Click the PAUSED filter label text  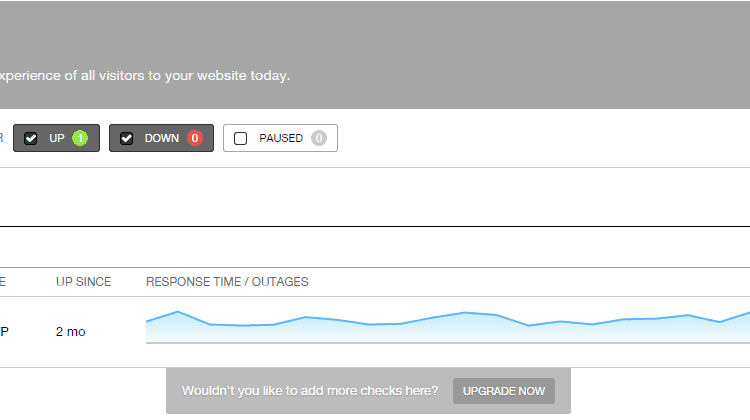[281, 138]
